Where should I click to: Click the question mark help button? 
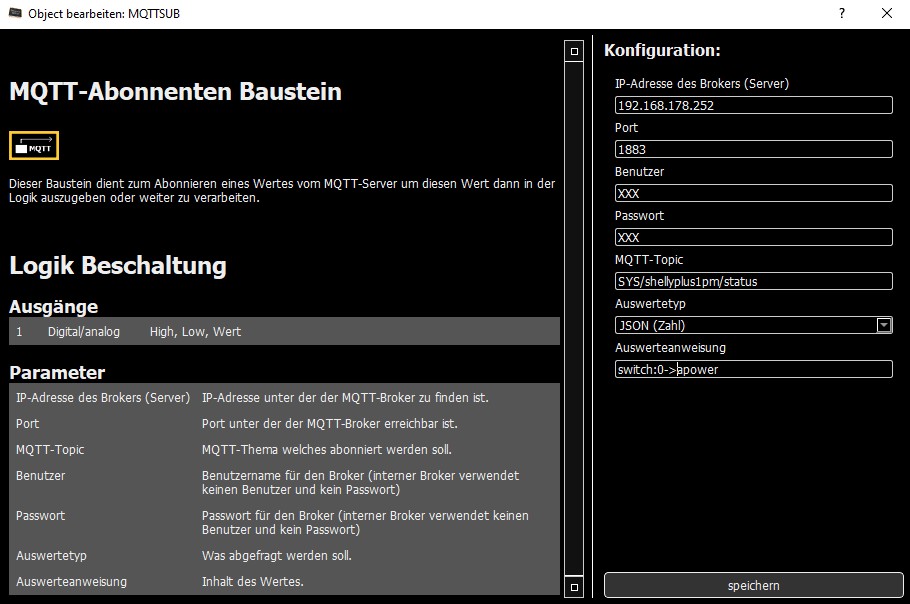pyautogui.click(x=841, y=14)
